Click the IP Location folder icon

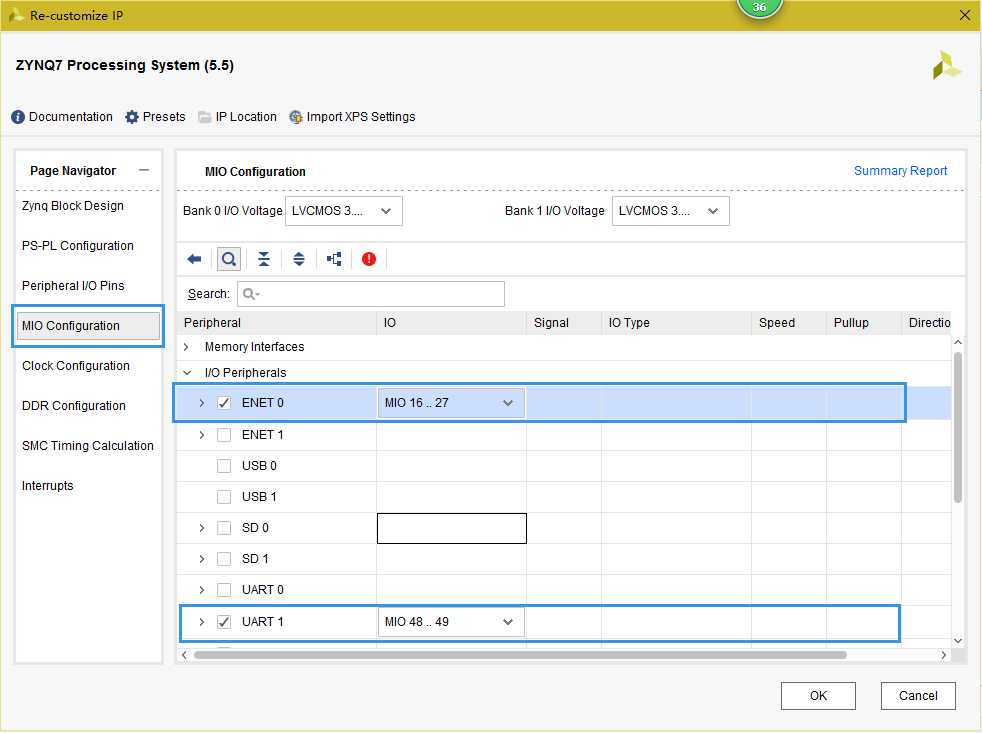pyautogui.click(x=204, y=117)
